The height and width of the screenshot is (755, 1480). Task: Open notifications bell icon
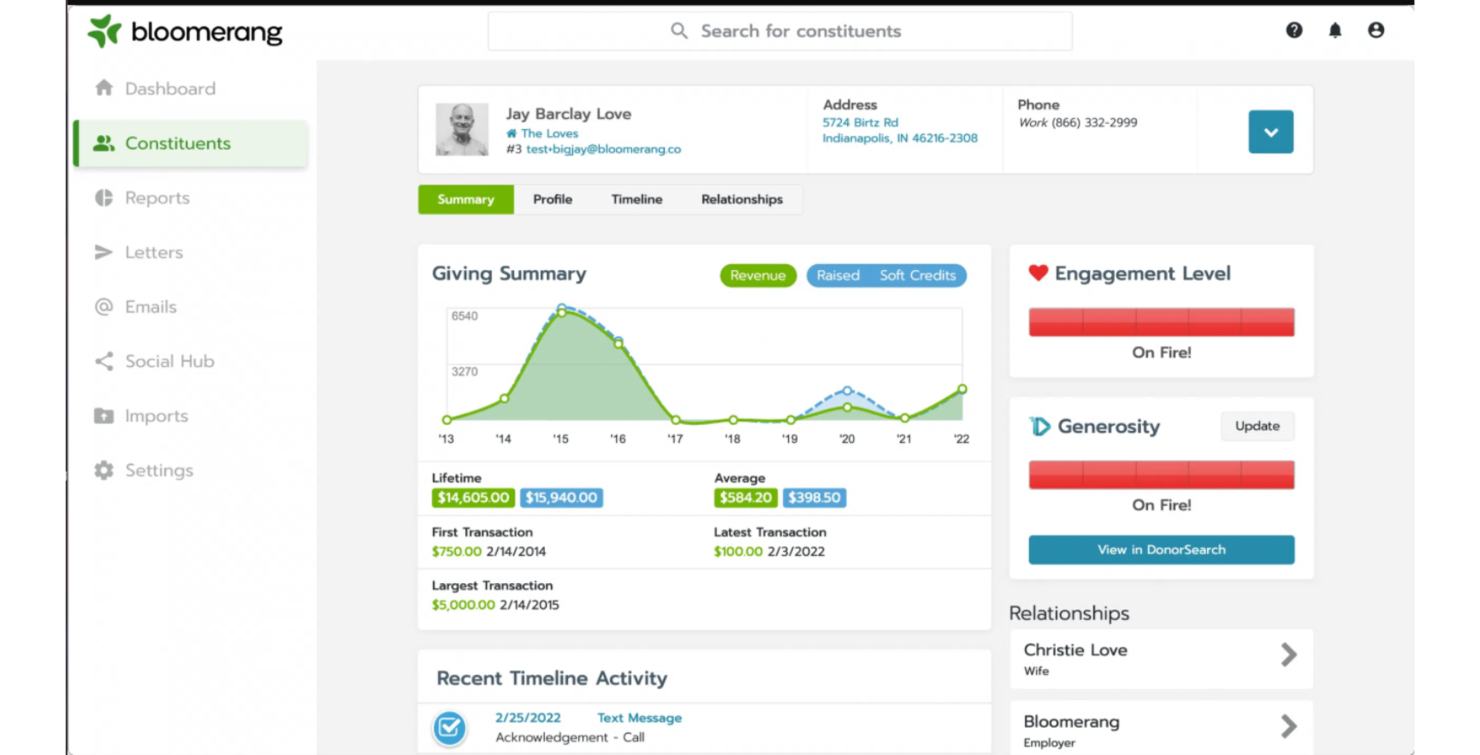coord(1335,31)
